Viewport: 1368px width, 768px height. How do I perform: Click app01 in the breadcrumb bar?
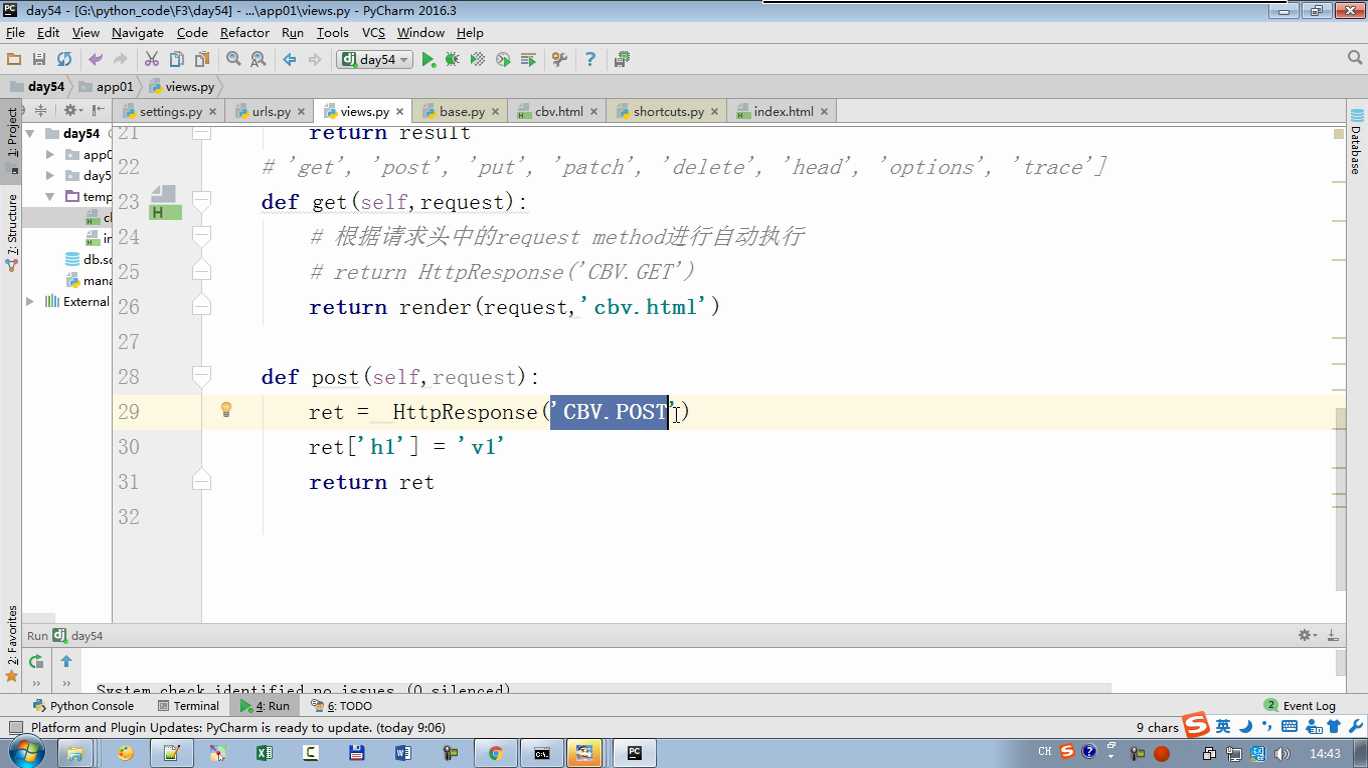point(106,87)
